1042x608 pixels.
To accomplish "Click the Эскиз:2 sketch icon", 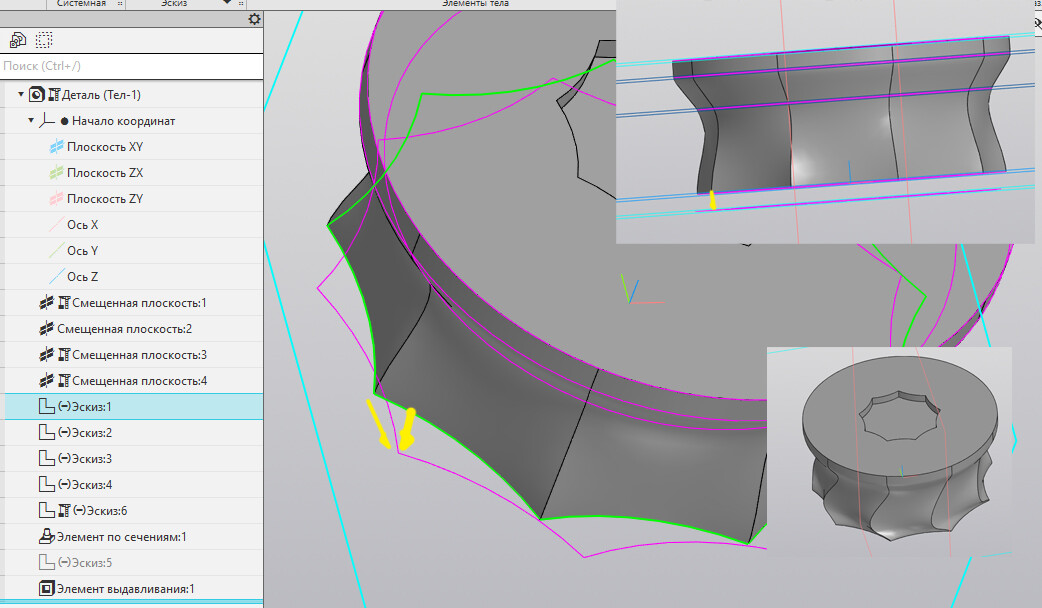I will [x=45, y=433].
